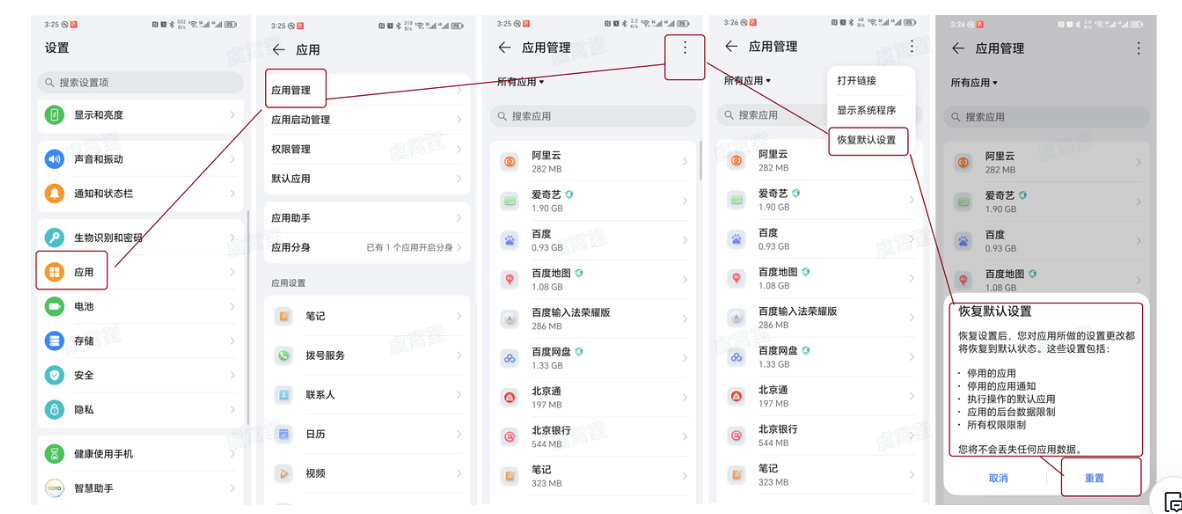Go back from the 应用 page
The height and width of the screenshot is (514, 1182).
click(x=278, y=49)
